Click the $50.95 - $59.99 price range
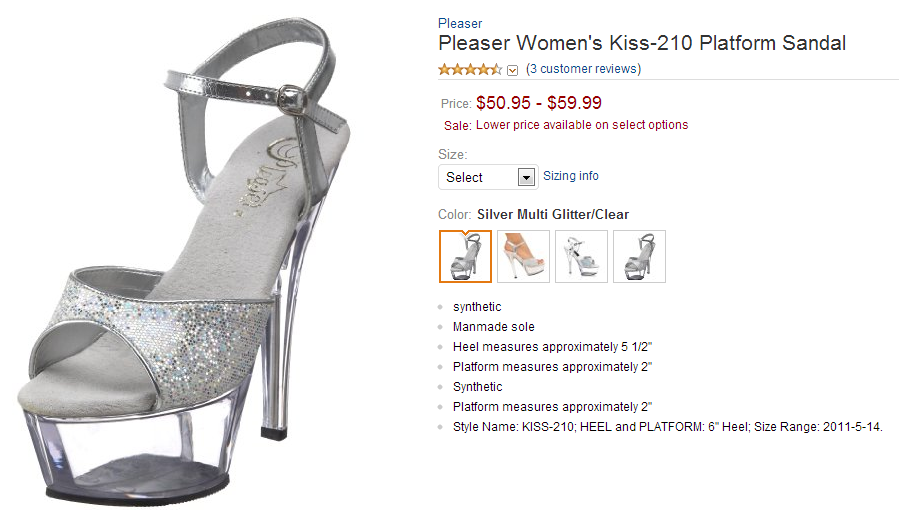 click(539, 102)
